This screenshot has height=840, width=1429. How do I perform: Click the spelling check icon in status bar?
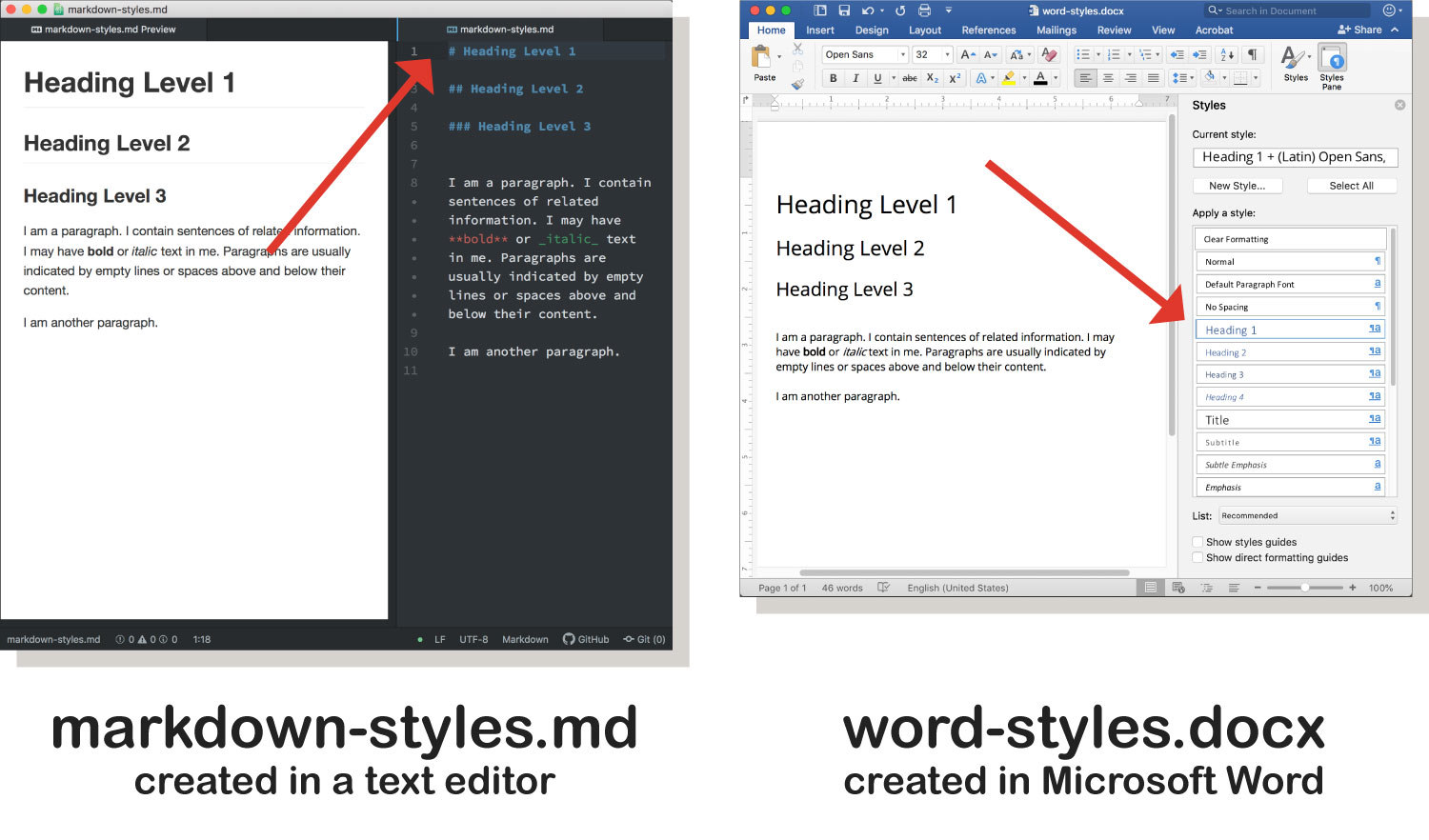883,588
